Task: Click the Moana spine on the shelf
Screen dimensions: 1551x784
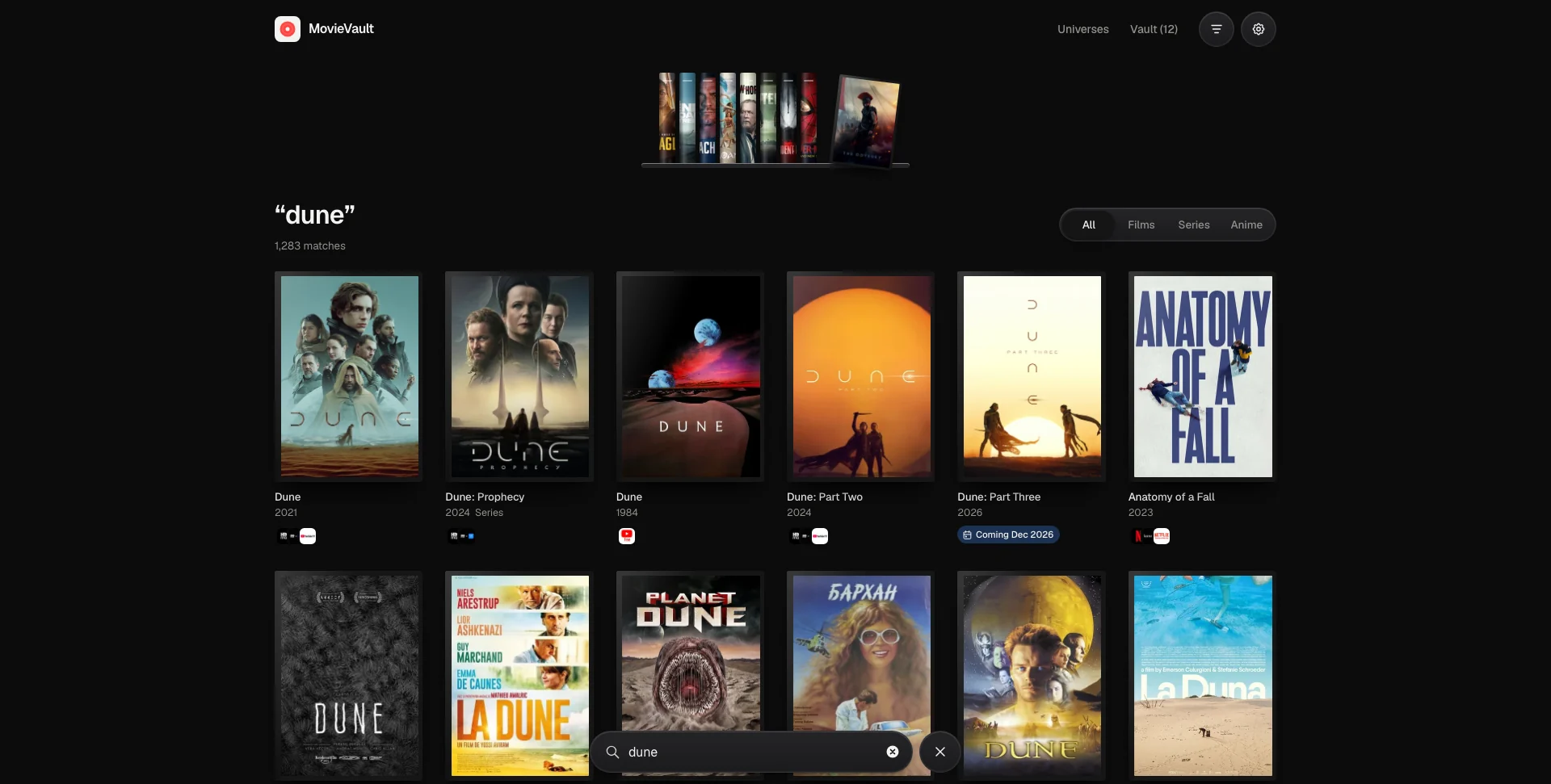Action: coord(728,118)
